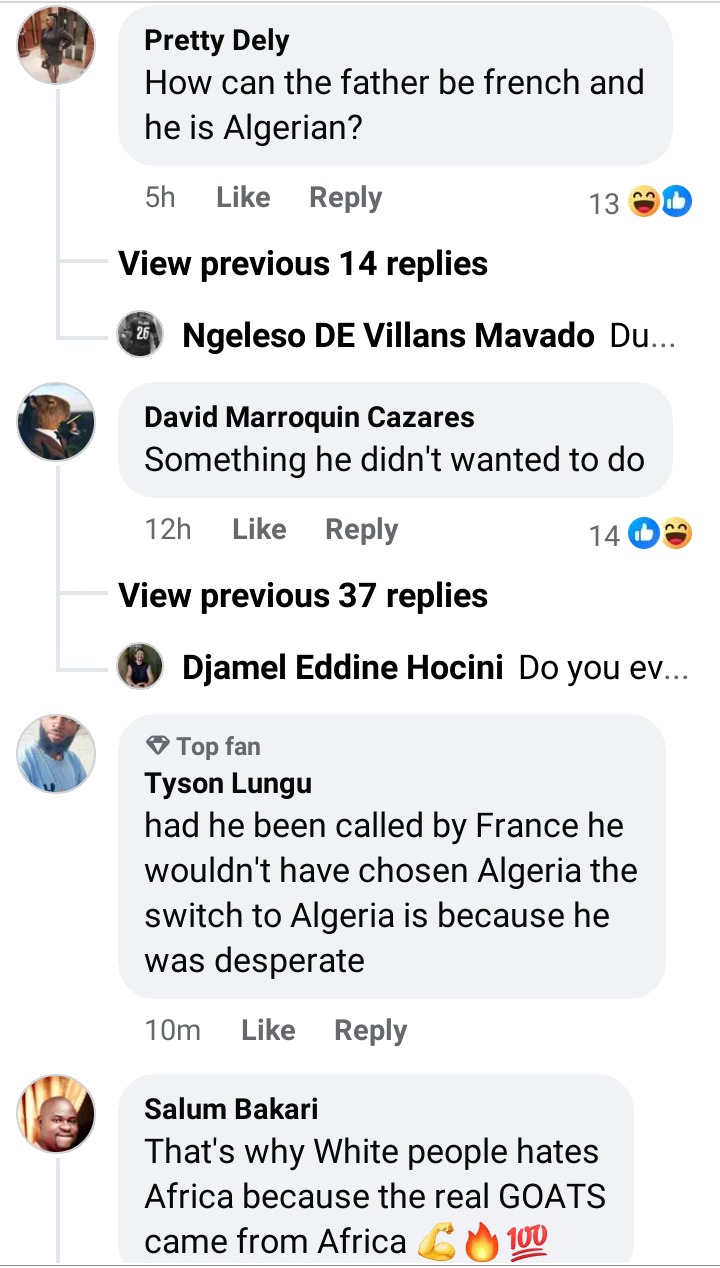Click the Top fan diamond badge
720x1268 pixels.
click(158, 746)
